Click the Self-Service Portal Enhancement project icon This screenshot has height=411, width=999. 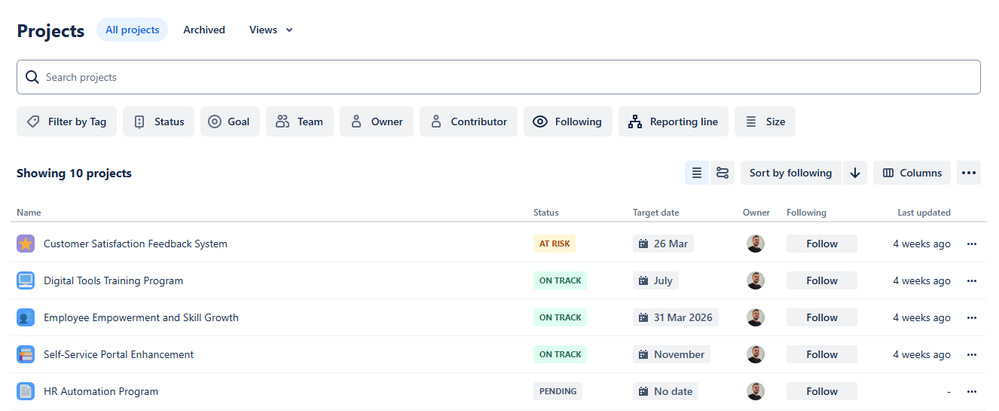(x=25, y=354)
